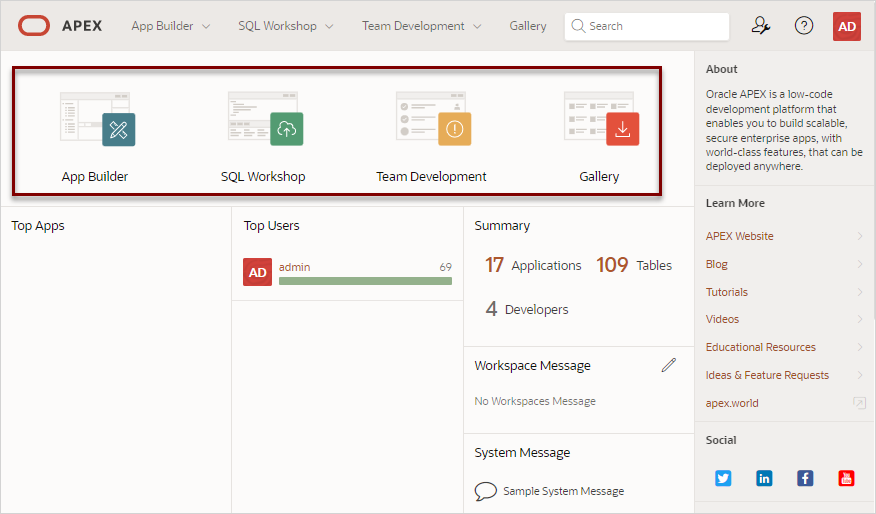
Task: Open App Builder in top navigation
Action: click(x=162, y=26)
